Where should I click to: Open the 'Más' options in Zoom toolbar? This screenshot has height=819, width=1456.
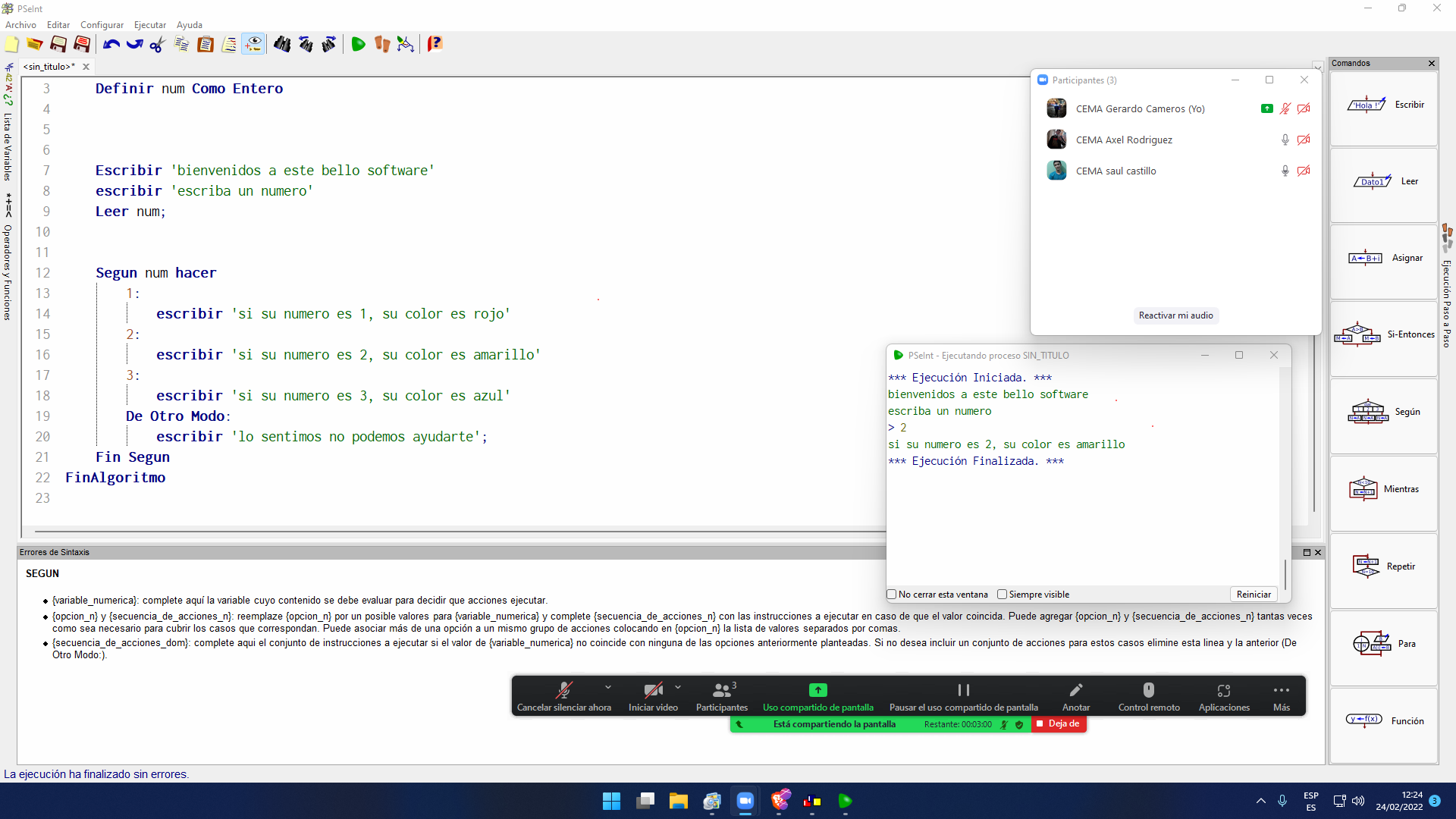1282,696
